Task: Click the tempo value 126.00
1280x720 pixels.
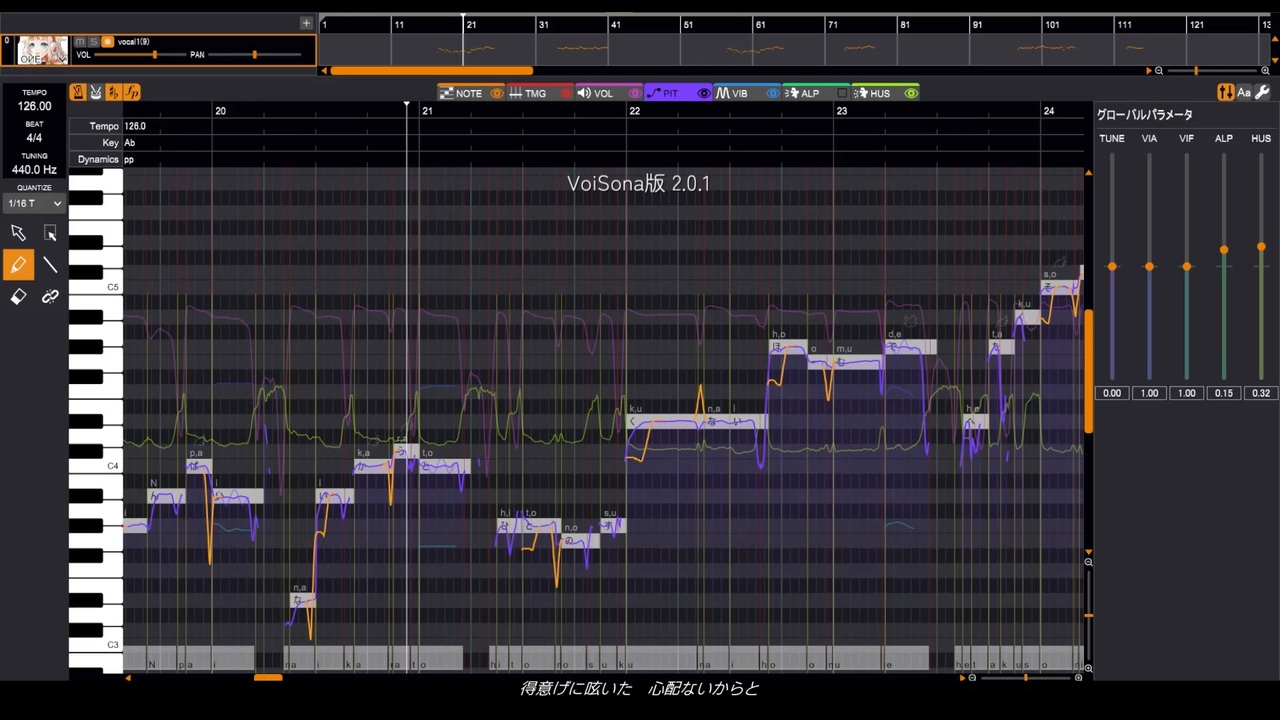Action: click(x=34, y=106)
